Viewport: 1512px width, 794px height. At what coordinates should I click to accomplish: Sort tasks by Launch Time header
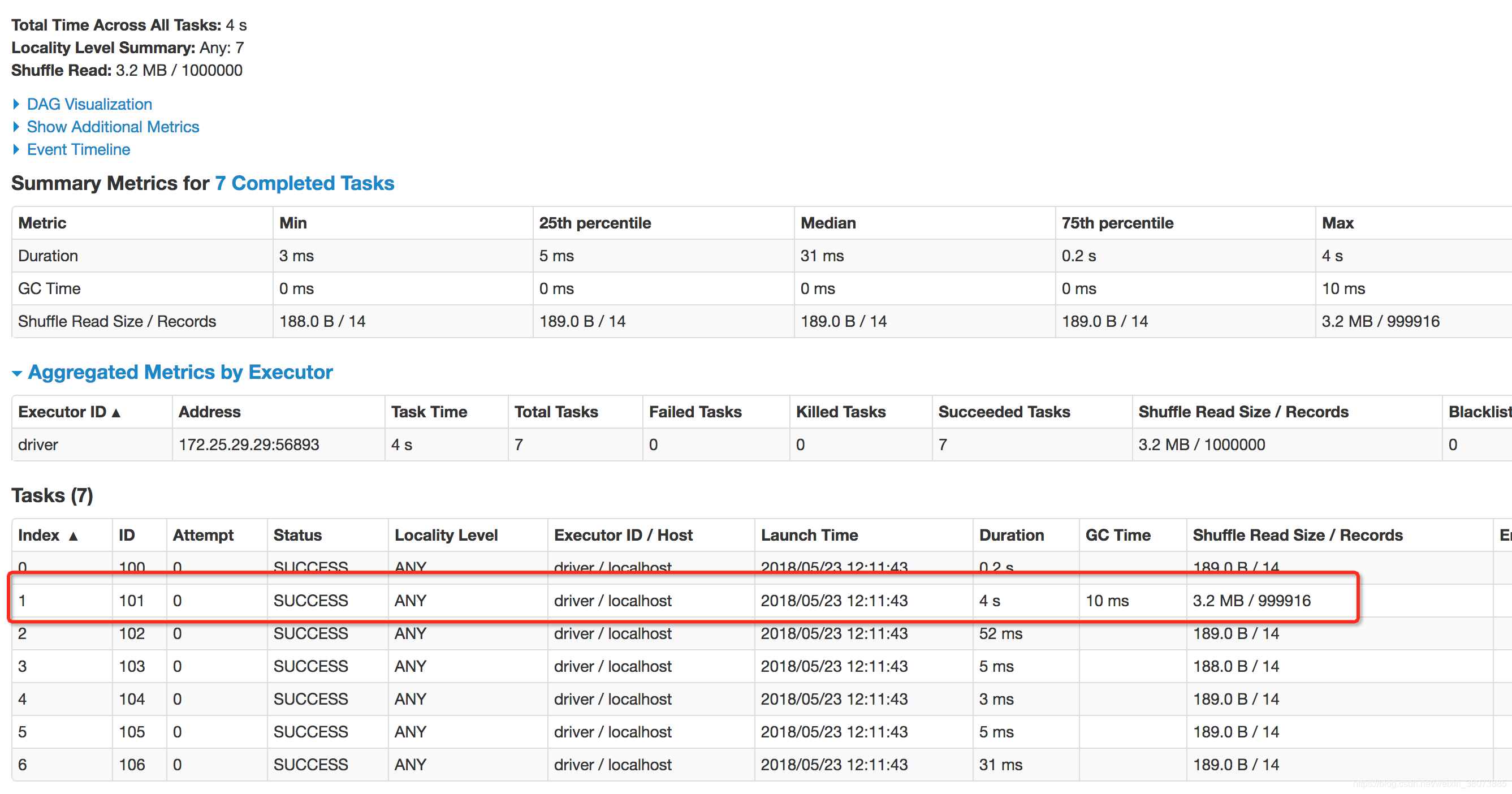coord(809,535)
